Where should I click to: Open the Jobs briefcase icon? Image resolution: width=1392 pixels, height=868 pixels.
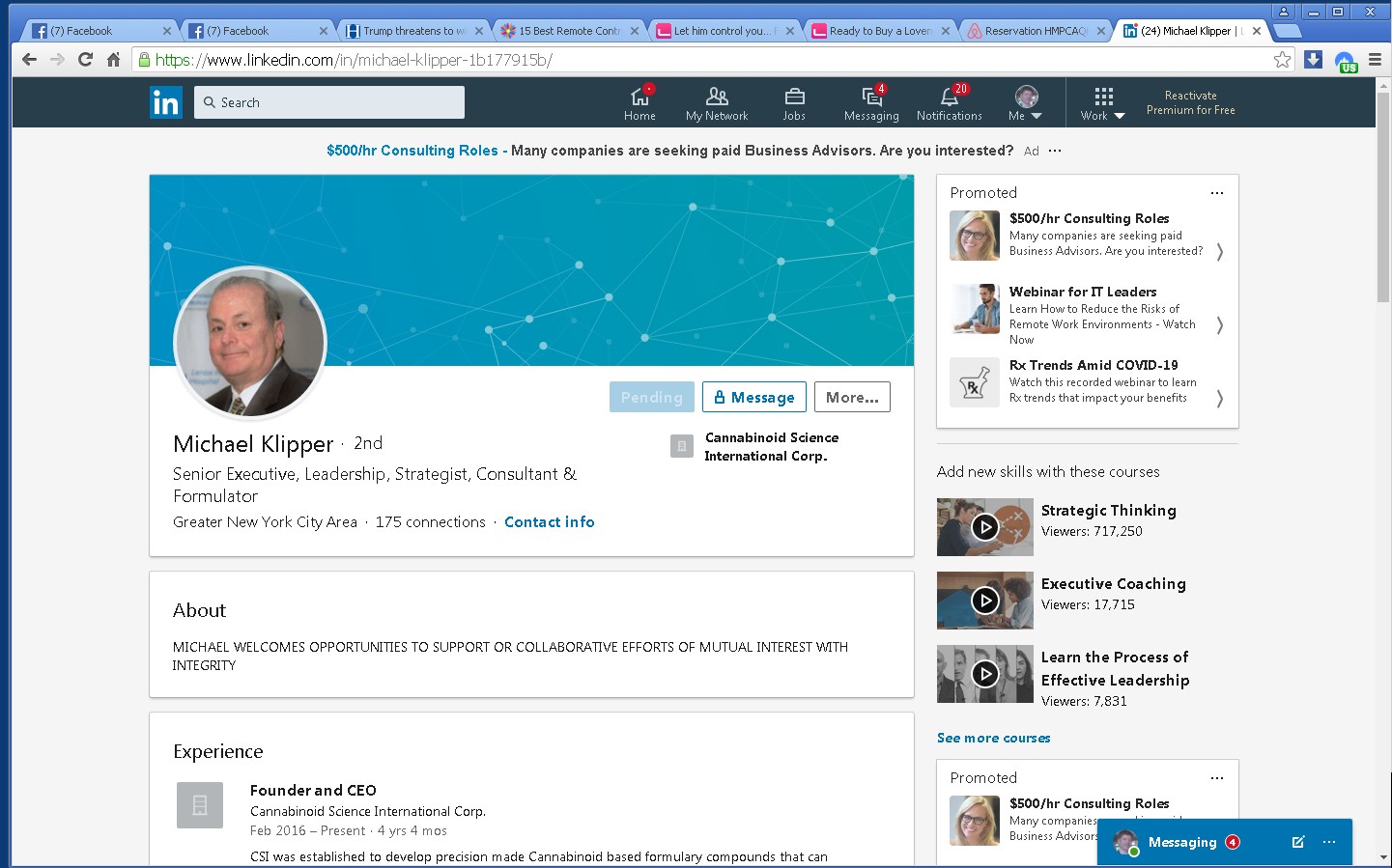pyautogui.click(x=794, y=98)
